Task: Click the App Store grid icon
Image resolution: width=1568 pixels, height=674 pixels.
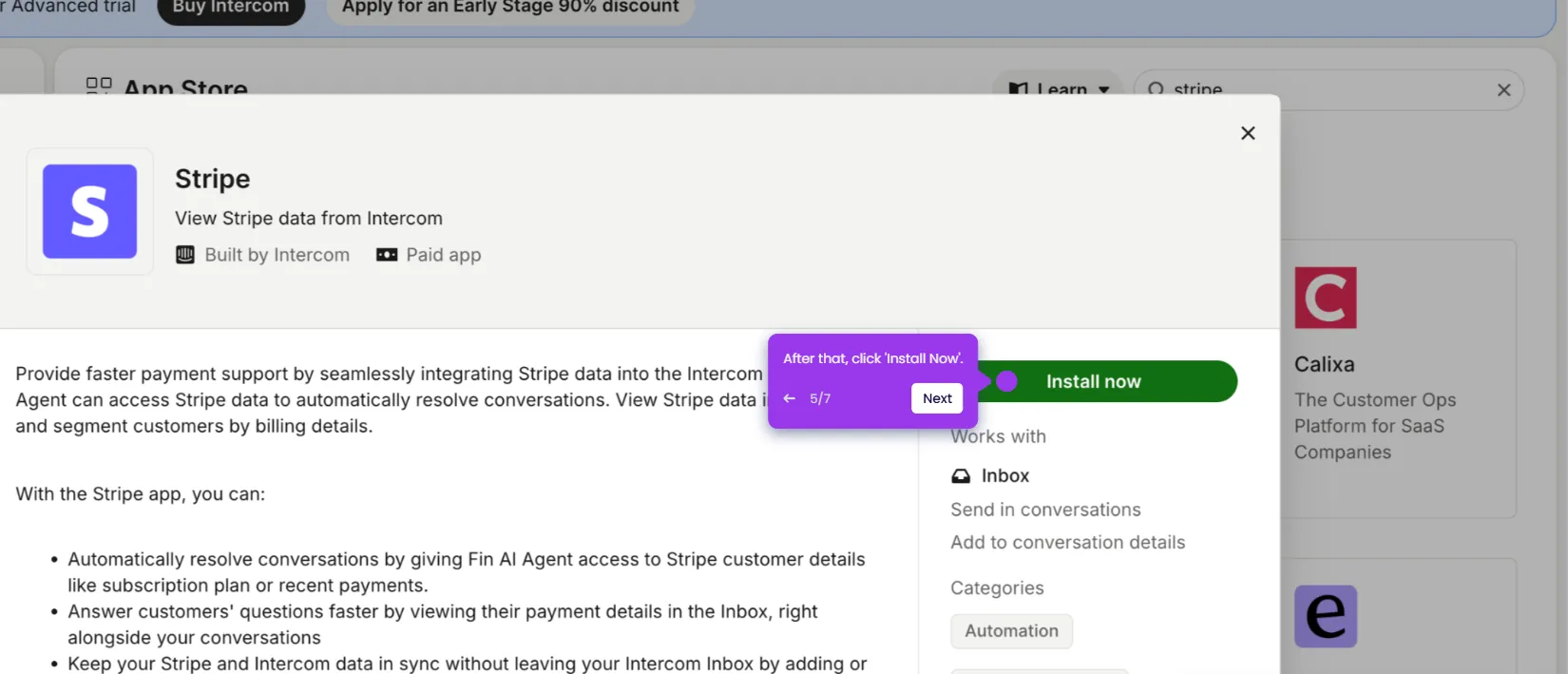Action: tap(99, 86)
